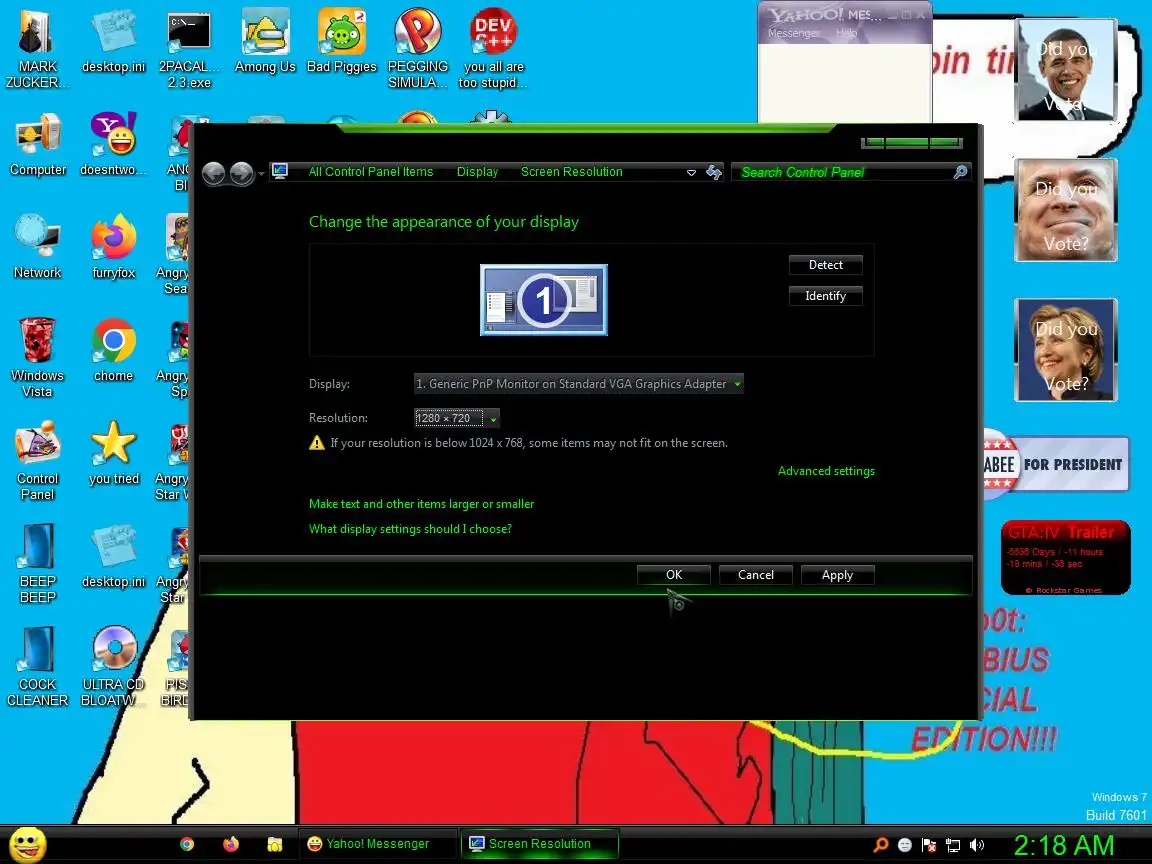
Task: Click the Display breadcrumb
Action: pyautogui.click(x=478, y=172)
